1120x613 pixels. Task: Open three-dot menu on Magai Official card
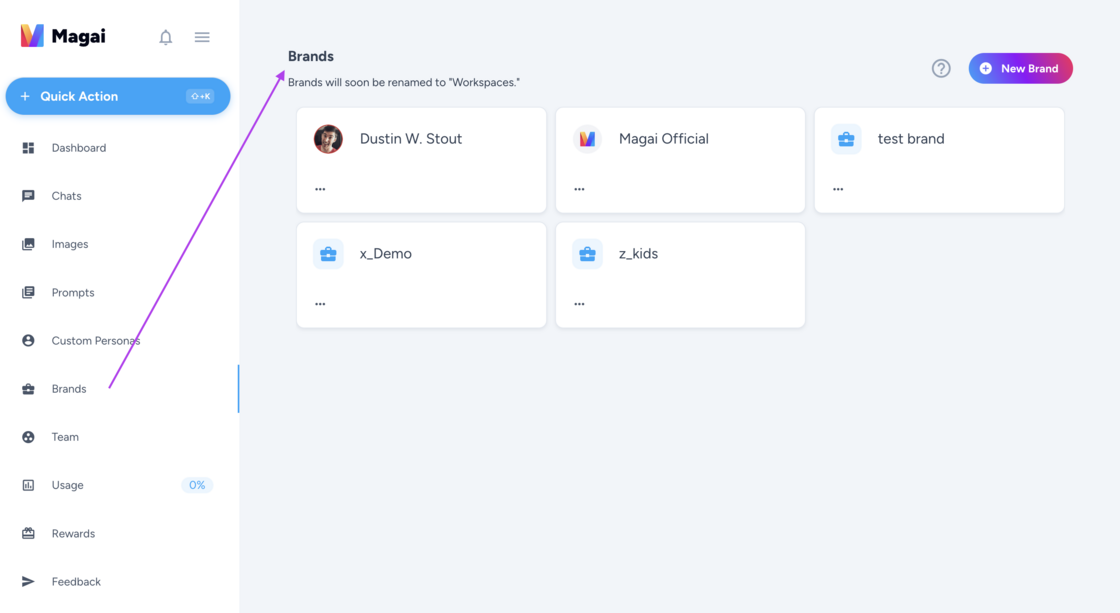[579, 189]
